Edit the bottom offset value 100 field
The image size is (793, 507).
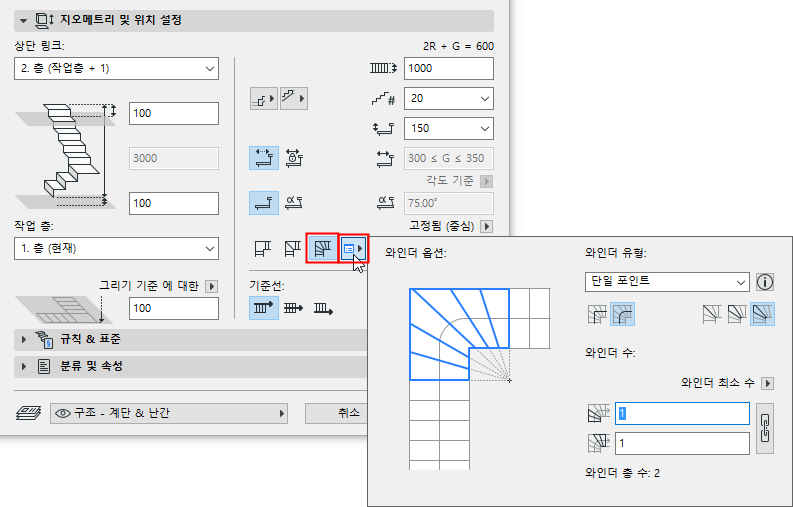[x=174, y=203]
